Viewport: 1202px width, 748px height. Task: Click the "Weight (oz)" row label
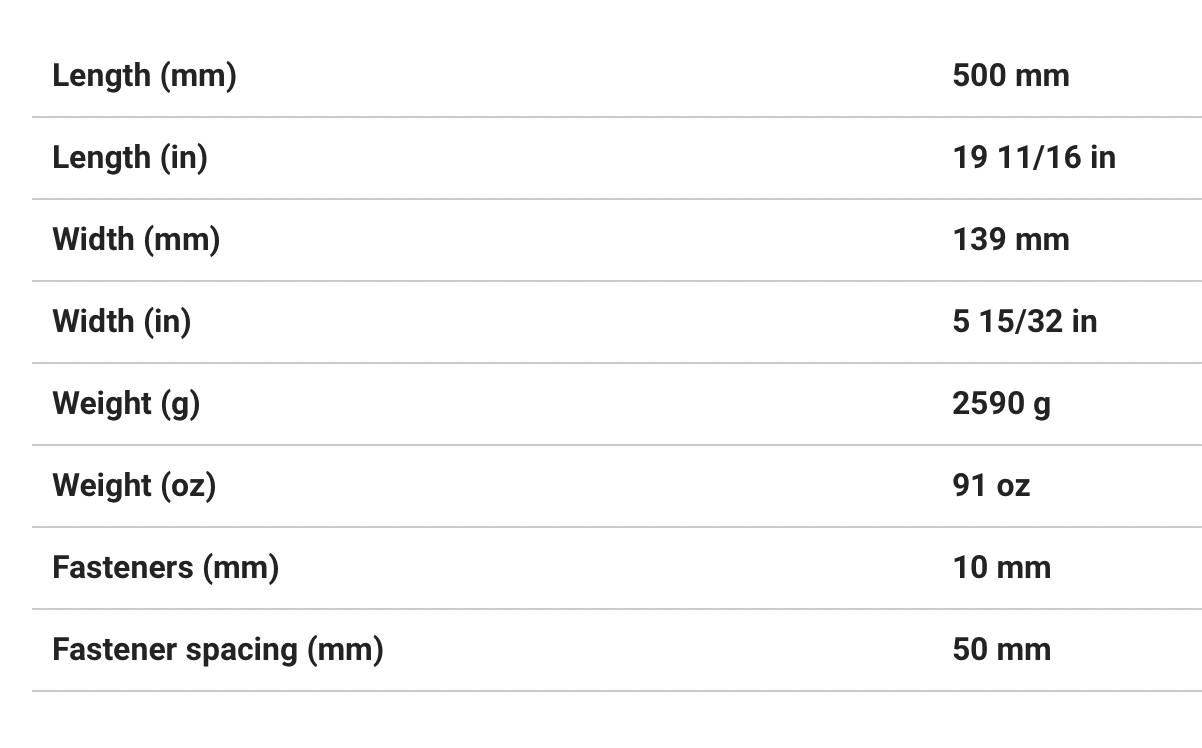tap(134, 486)
